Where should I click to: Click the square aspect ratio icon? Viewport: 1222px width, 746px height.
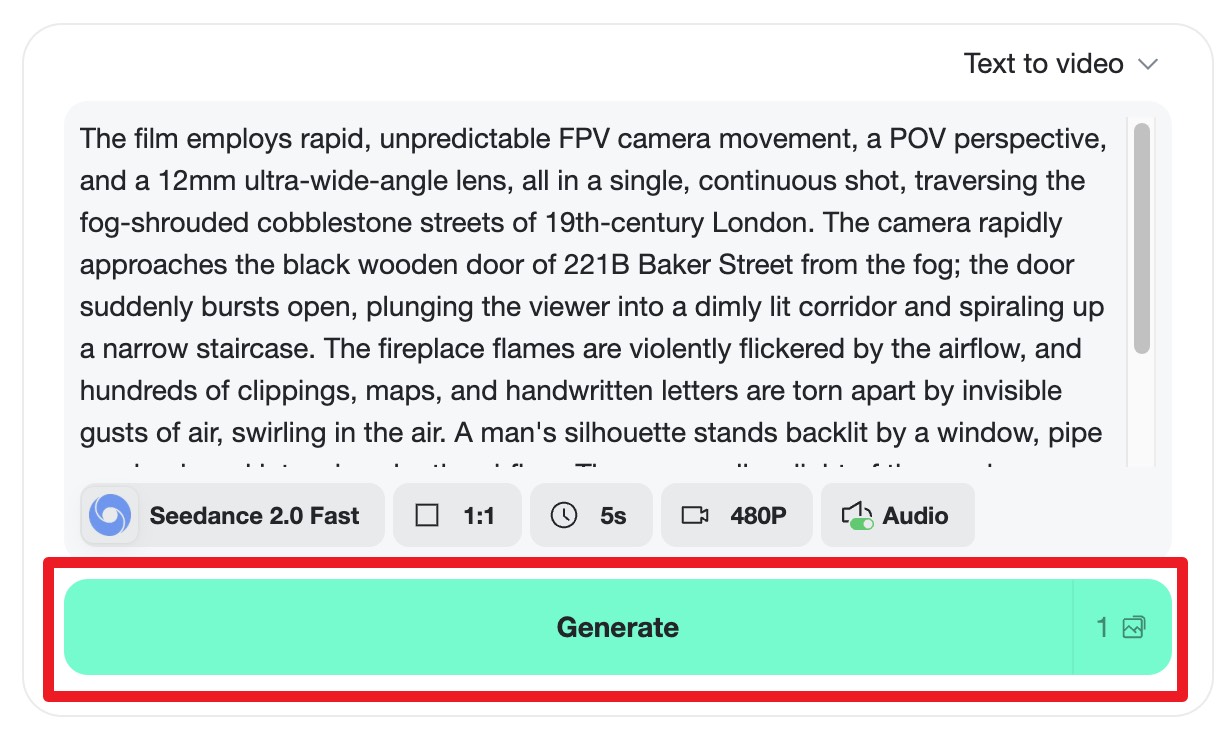pyautogui.click(x=427, y=516)
